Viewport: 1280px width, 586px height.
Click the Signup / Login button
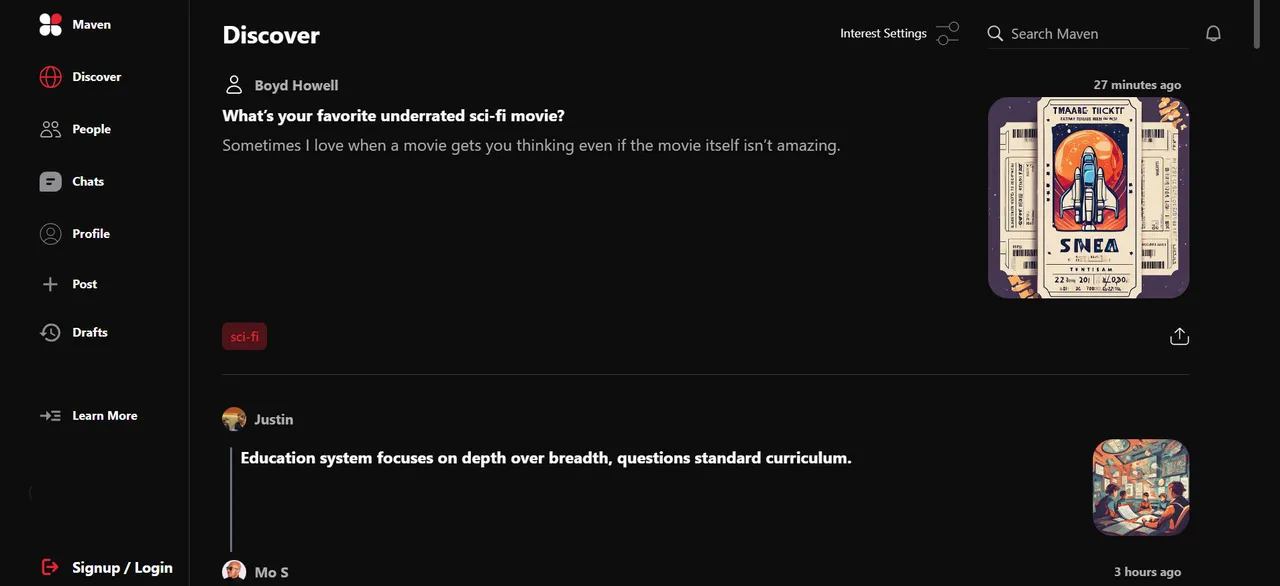(106, 567)
